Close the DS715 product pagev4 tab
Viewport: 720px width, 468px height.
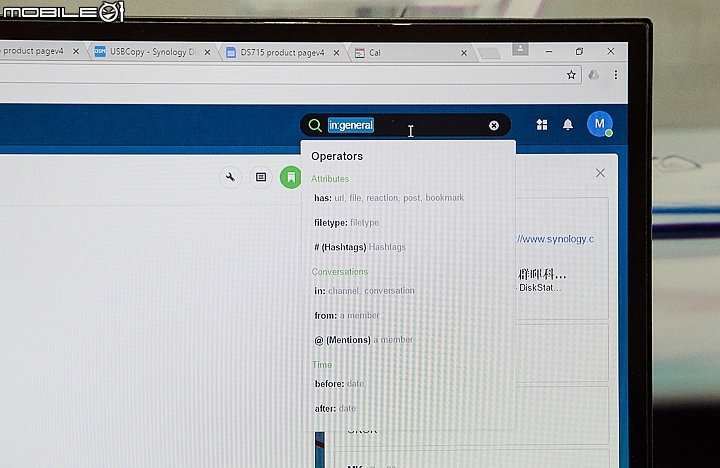[x=337, y=53]
